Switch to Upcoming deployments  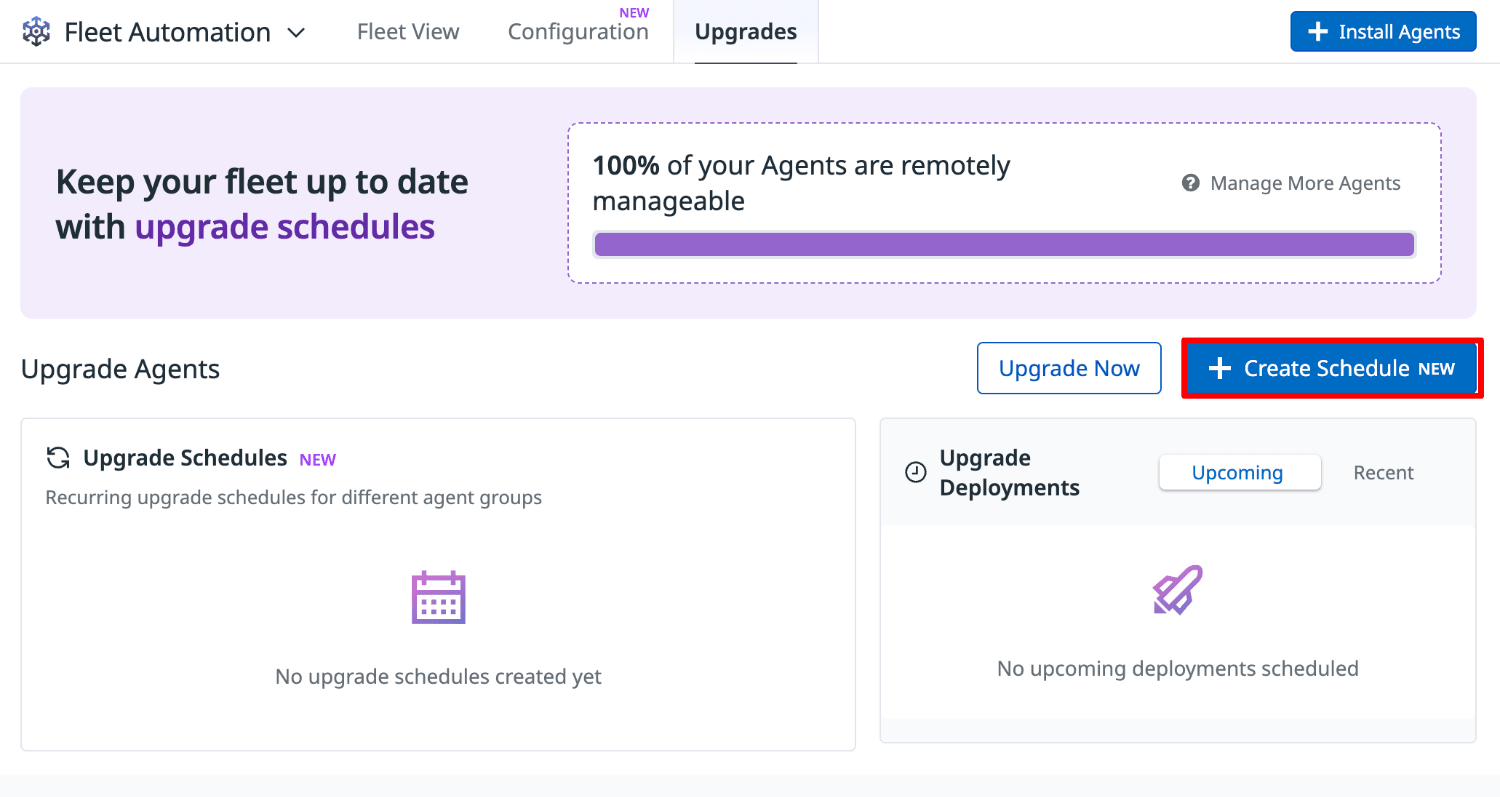[x=1238, y=473]
